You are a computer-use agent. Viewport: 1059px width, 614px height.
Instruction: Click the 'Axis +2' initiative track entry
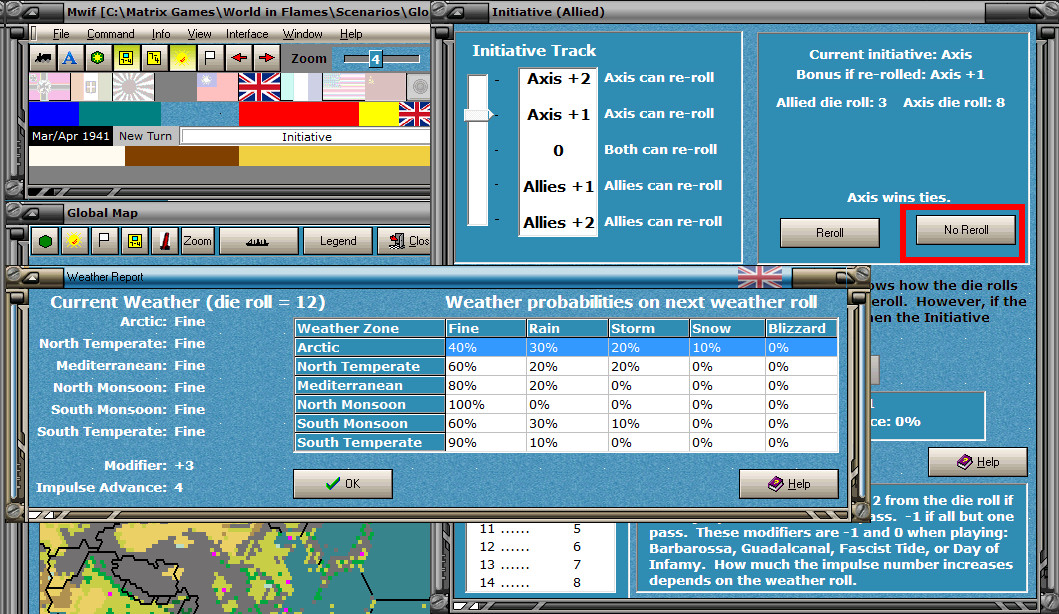(559, 78)
